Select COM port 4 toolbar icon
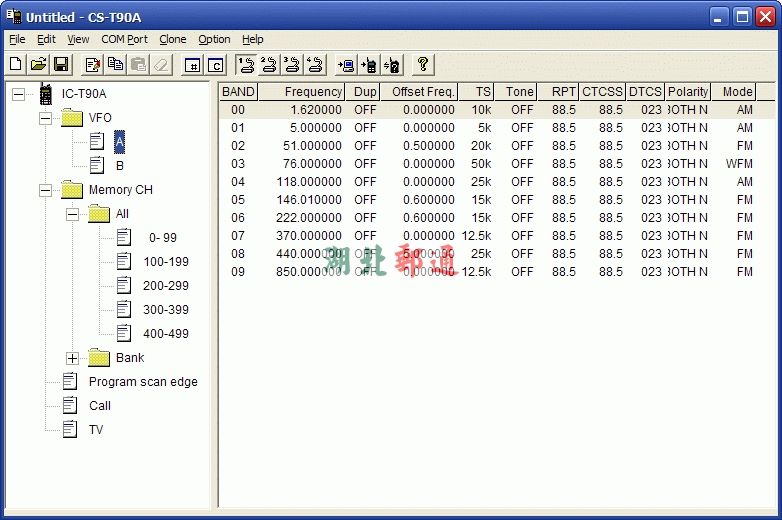The width and height of the screenshot is (782, 520). 315,65
